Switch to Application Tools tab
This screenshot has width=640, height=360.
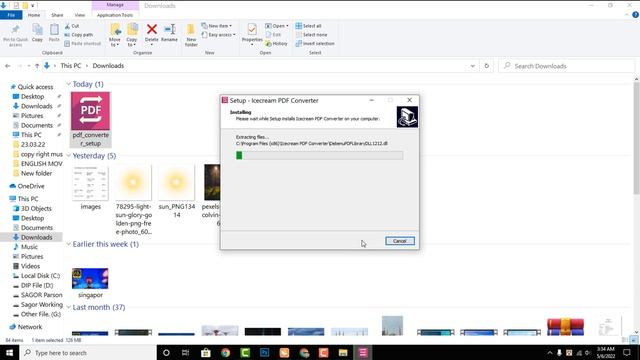click(x=115, y=15)
